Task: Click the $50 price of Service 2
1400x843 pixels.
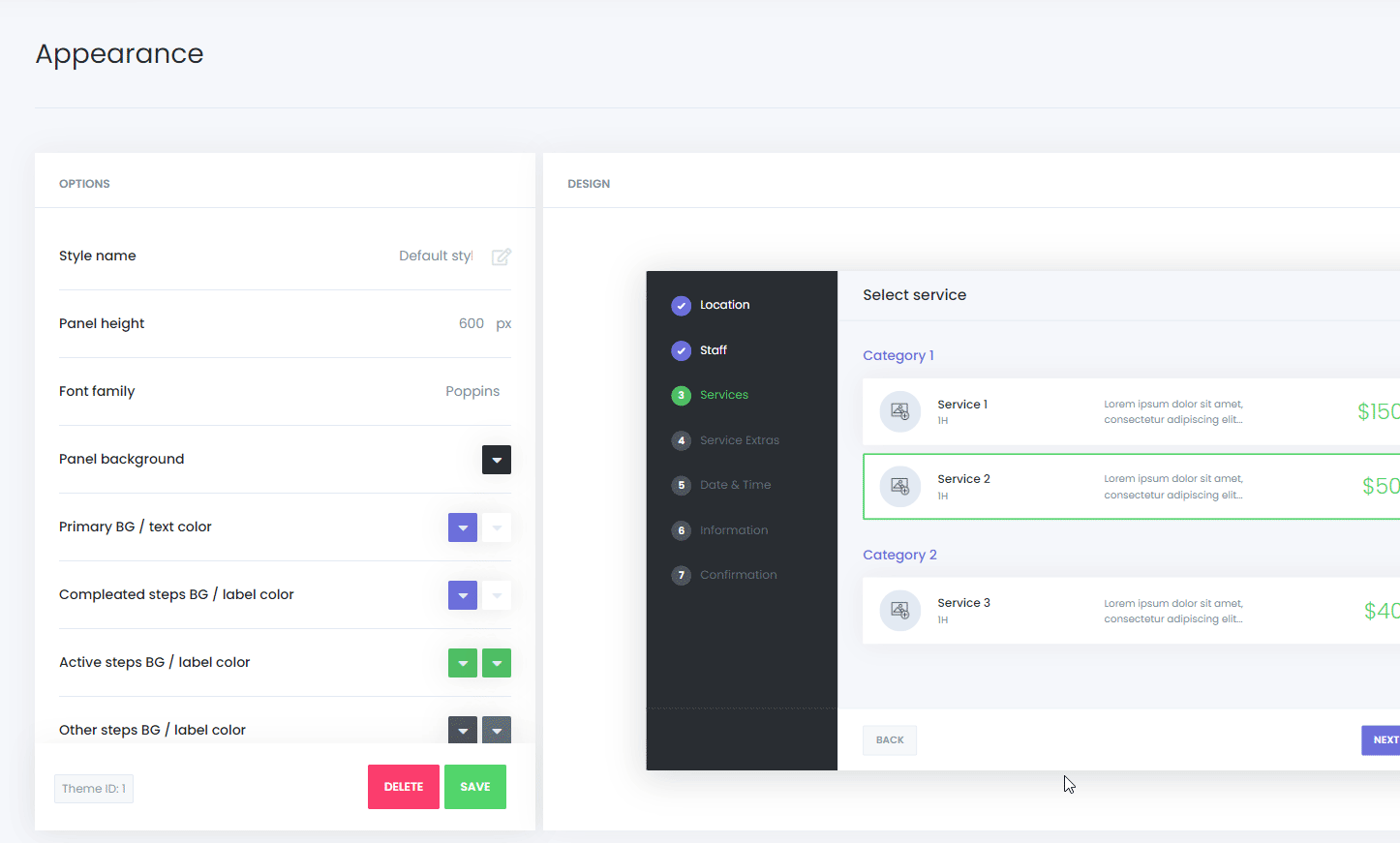Action: click(1381, 487)
